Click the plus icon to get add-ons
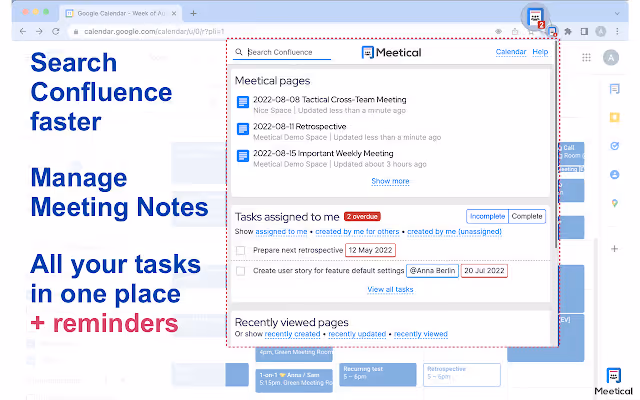640x400 pixels. [x=614, y=249]
